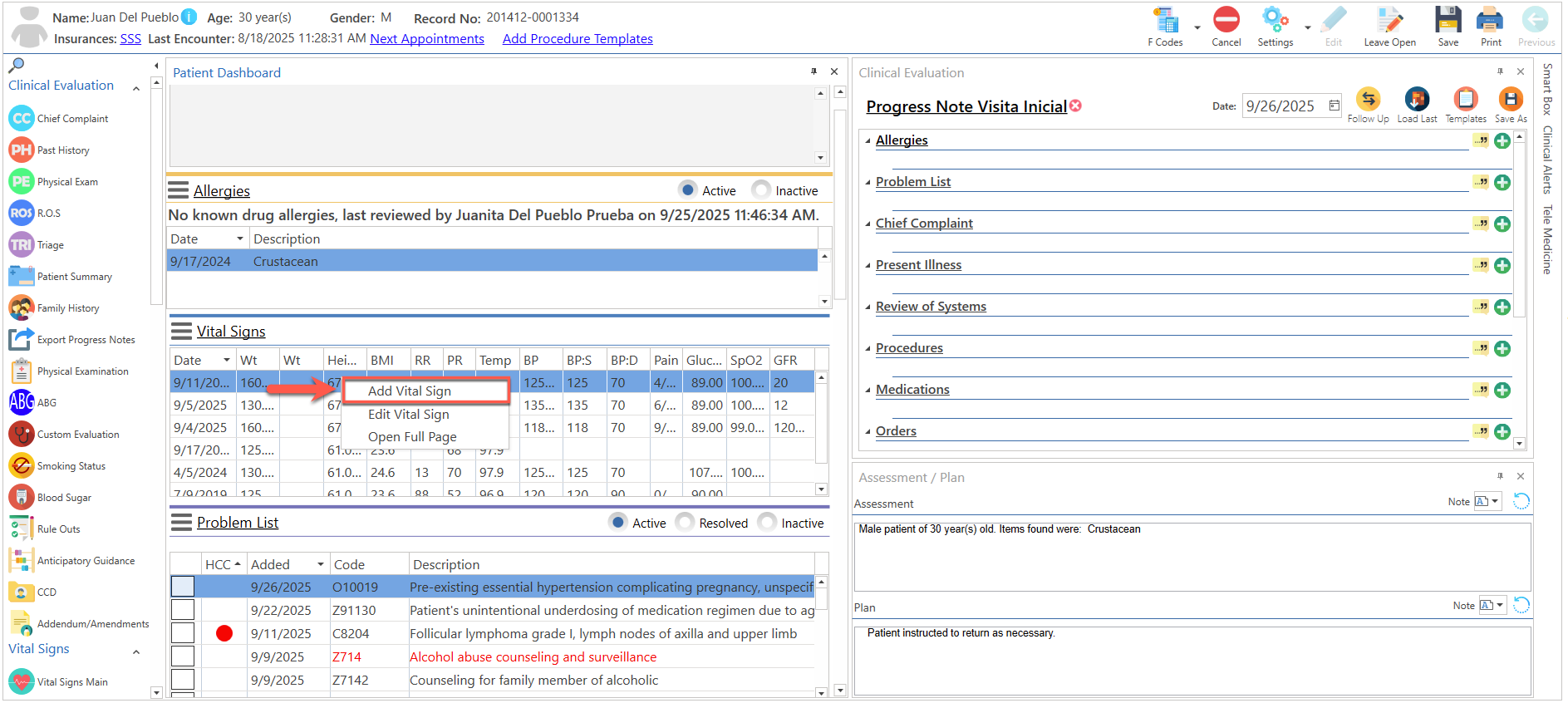
Task: Click into the Plan text field
Action: point(1192,661)
